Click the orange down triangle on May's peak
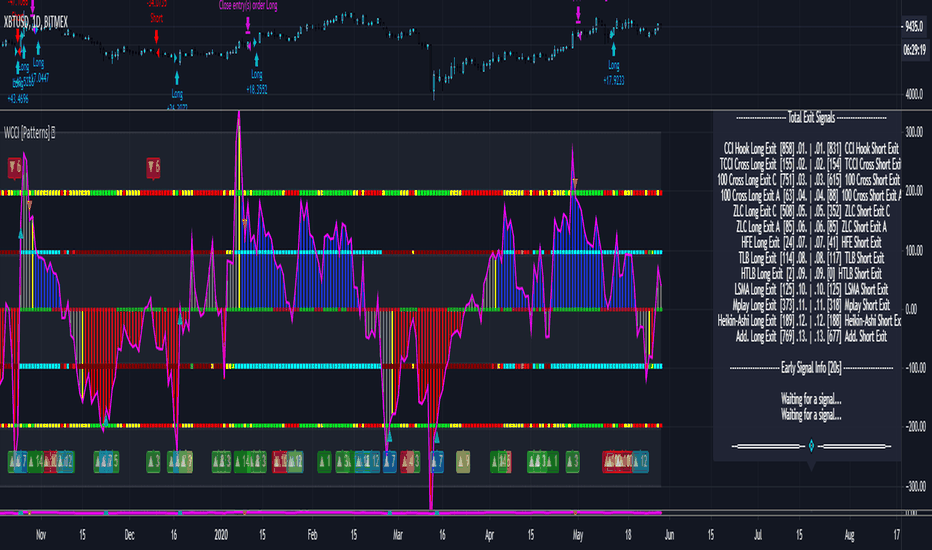Viewport: 932px width, 550px height. [575, 181]
